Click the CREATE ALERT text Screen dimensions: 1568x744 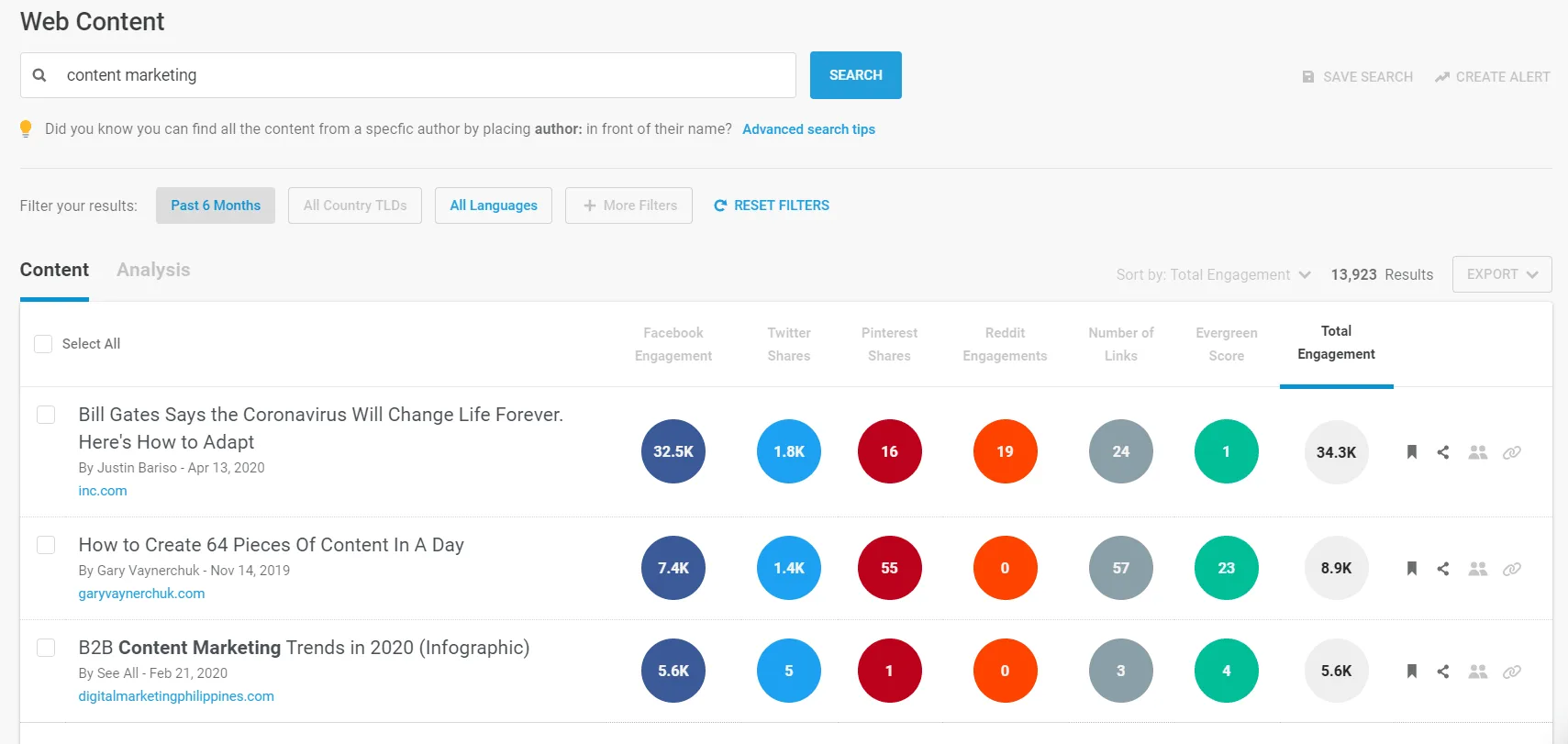click(x=1503, y=77)
